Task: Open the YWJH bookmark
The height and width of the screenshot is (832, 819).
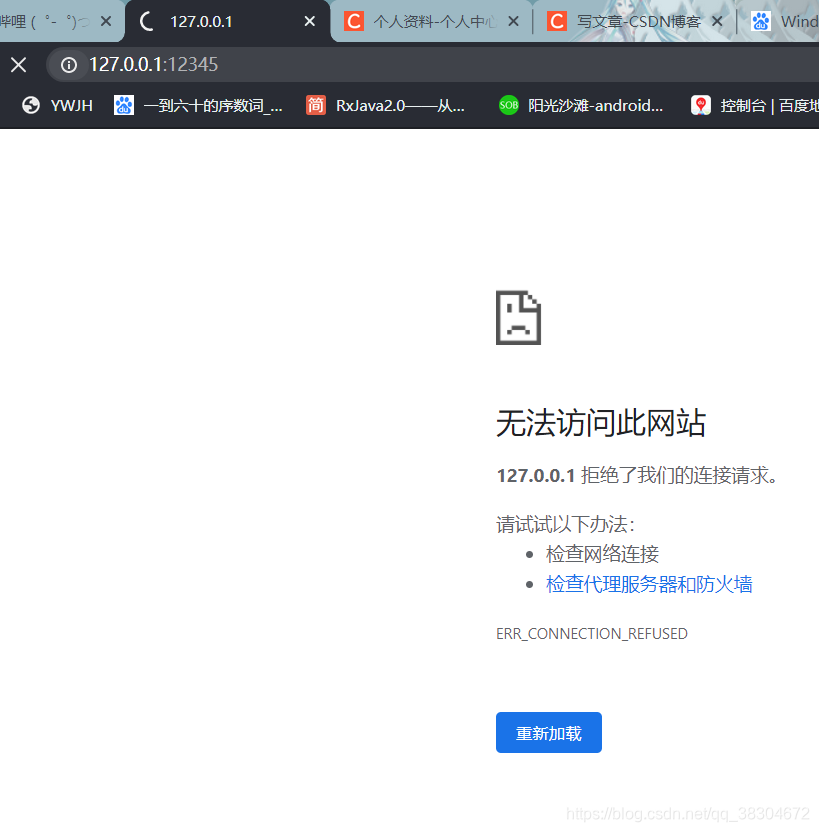Action: (x=73, y=104)
